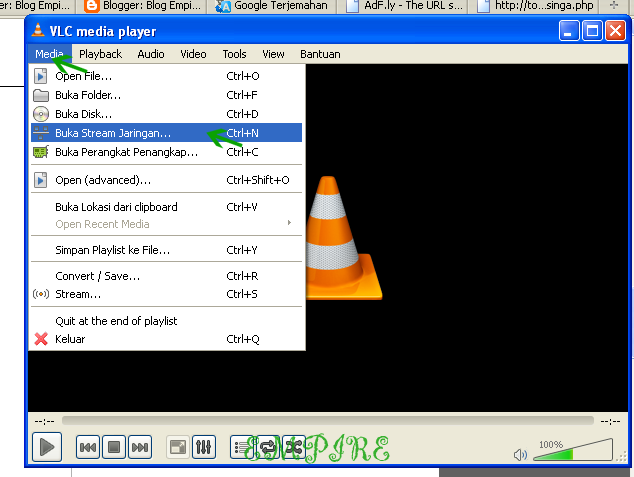Toggle fullscreen video button

click(178, 447)
